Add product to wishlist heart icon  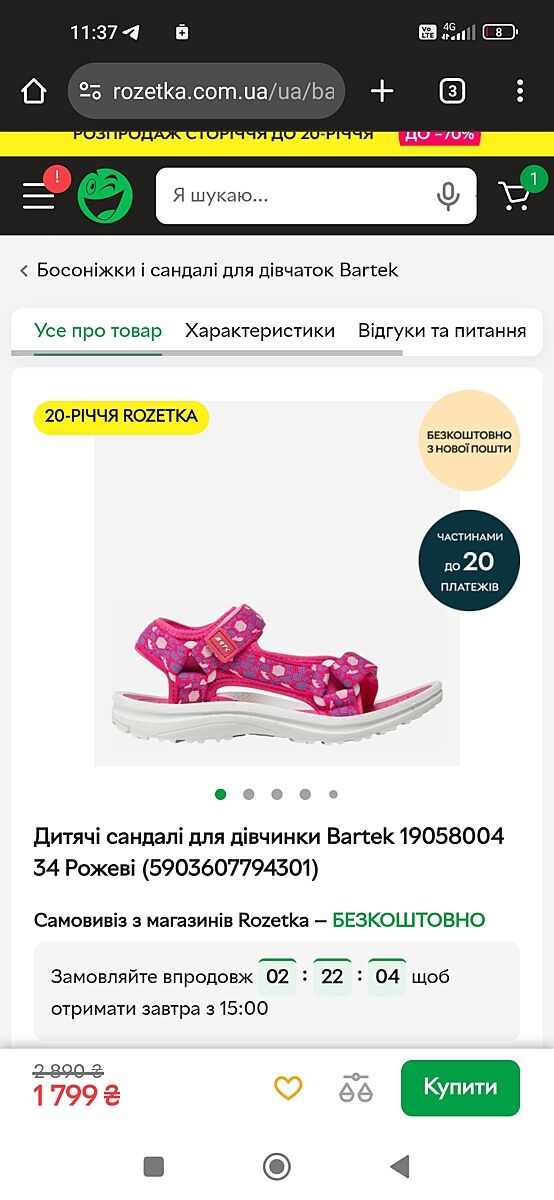click(288, 1088)
